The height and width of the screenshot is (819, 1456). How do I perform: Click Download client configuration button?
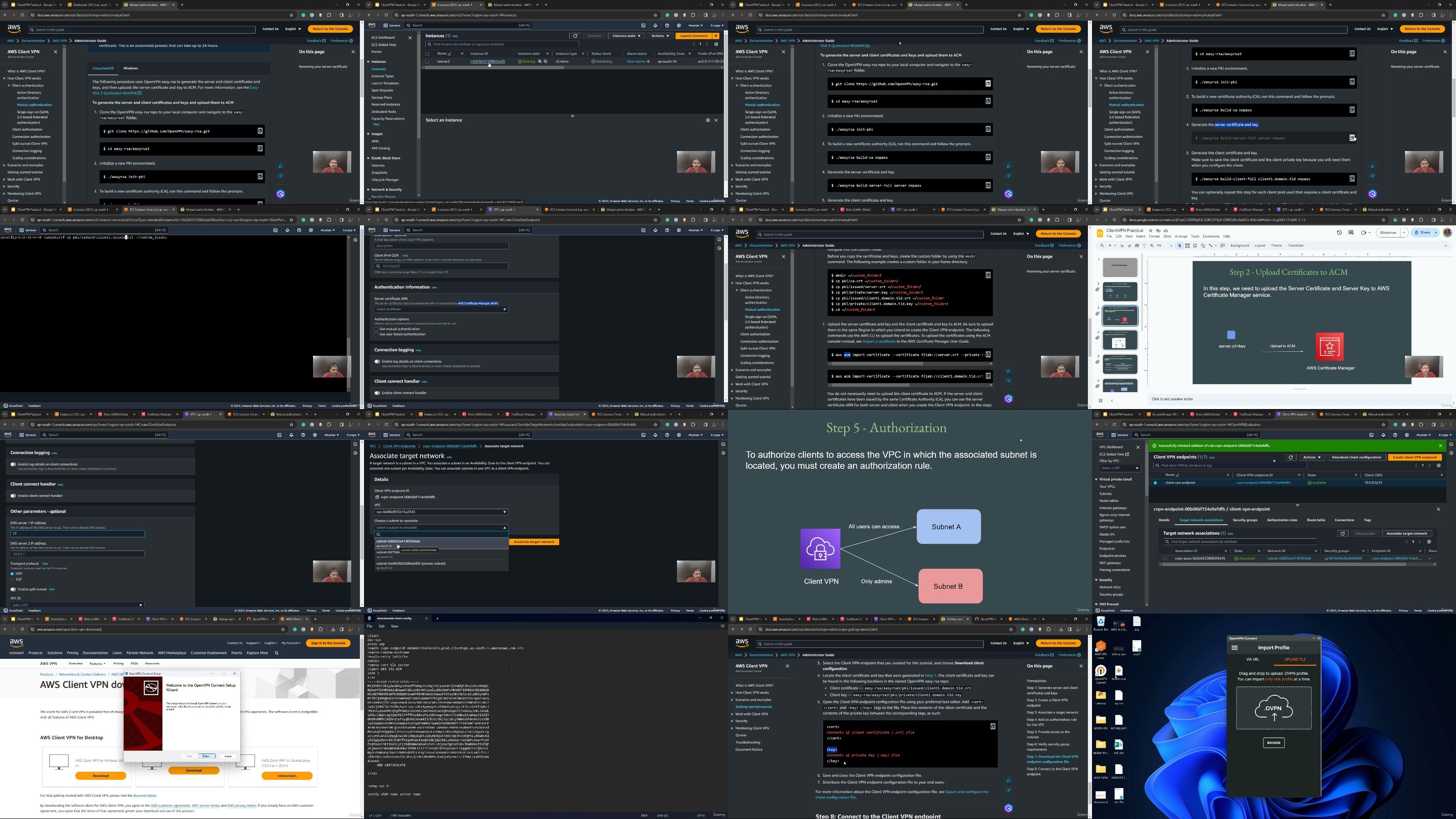(1356, 457)
